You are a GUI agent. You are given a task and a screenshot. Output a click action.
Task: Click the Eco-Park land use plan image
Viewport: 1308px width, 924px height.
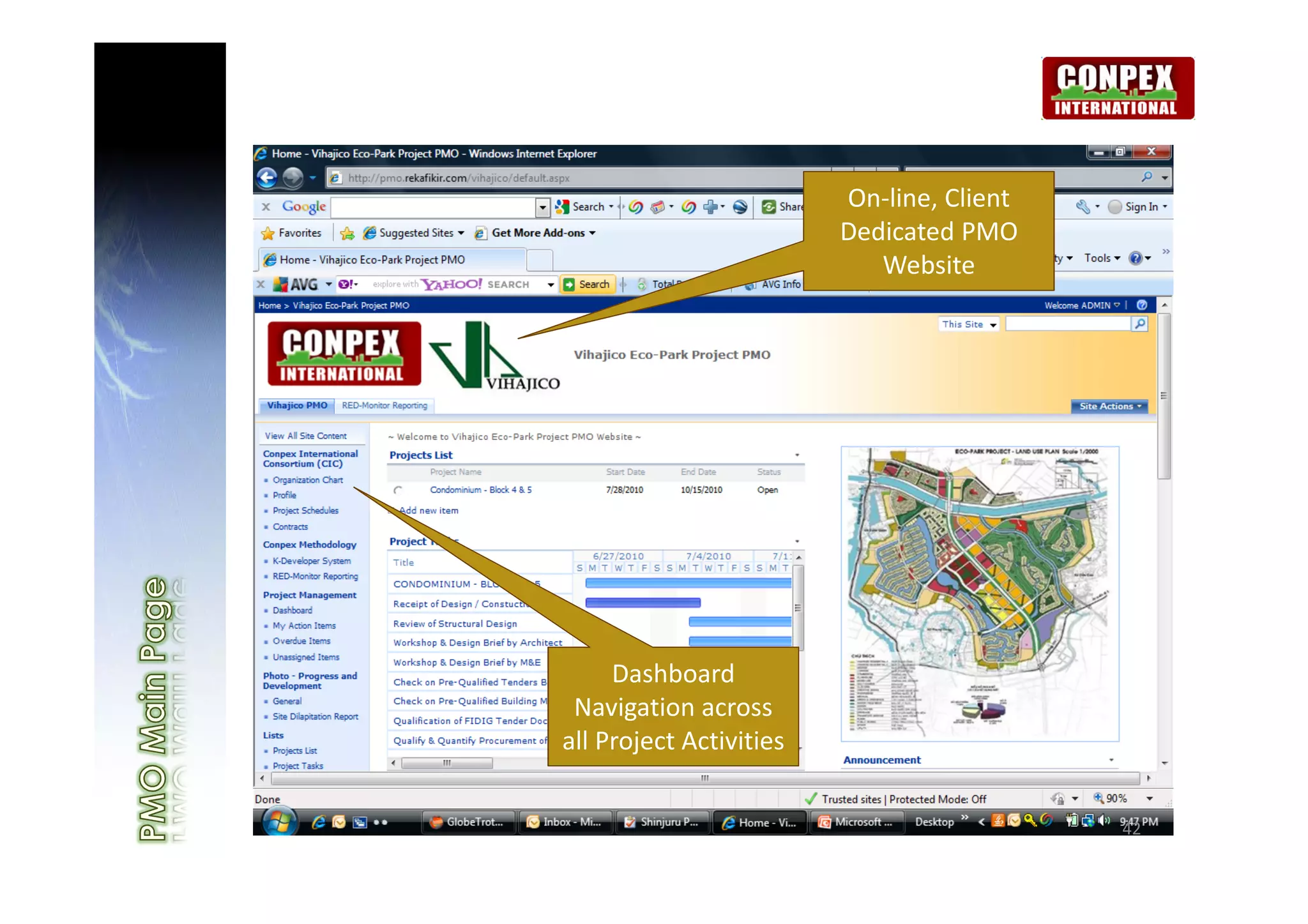[980, 593]
